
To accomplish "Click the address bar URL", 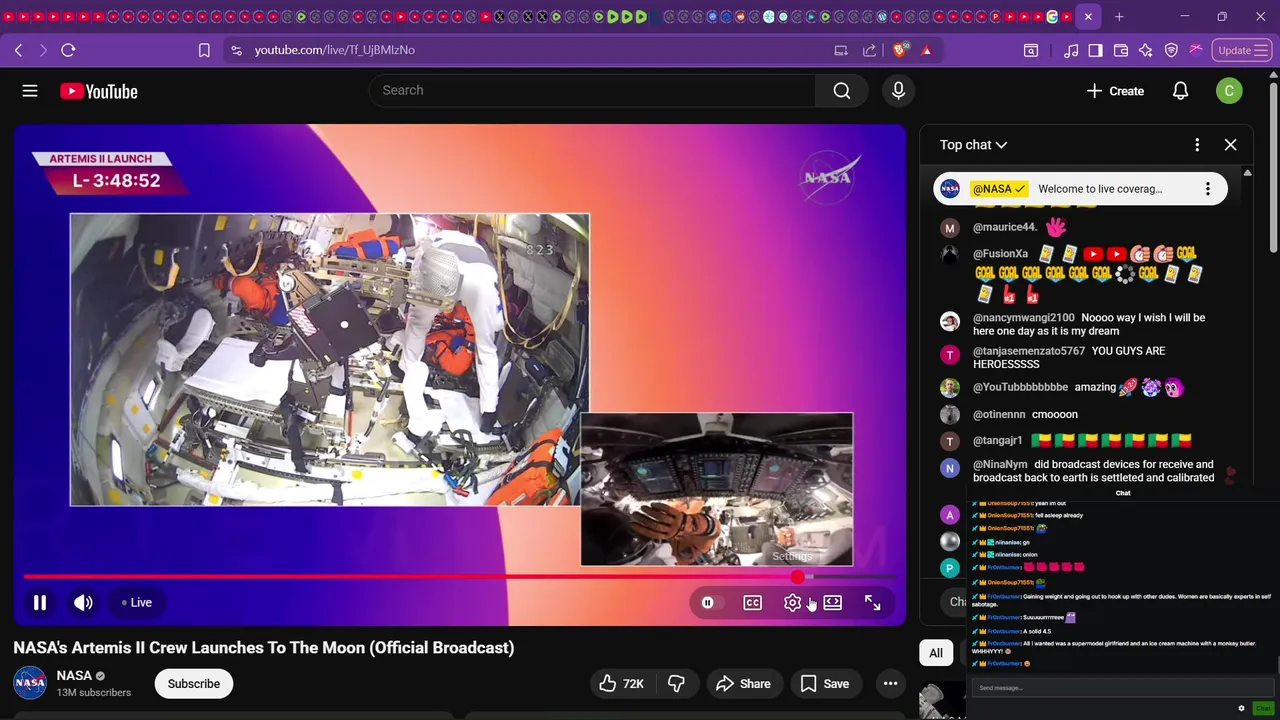I will [x=334, y=50].
